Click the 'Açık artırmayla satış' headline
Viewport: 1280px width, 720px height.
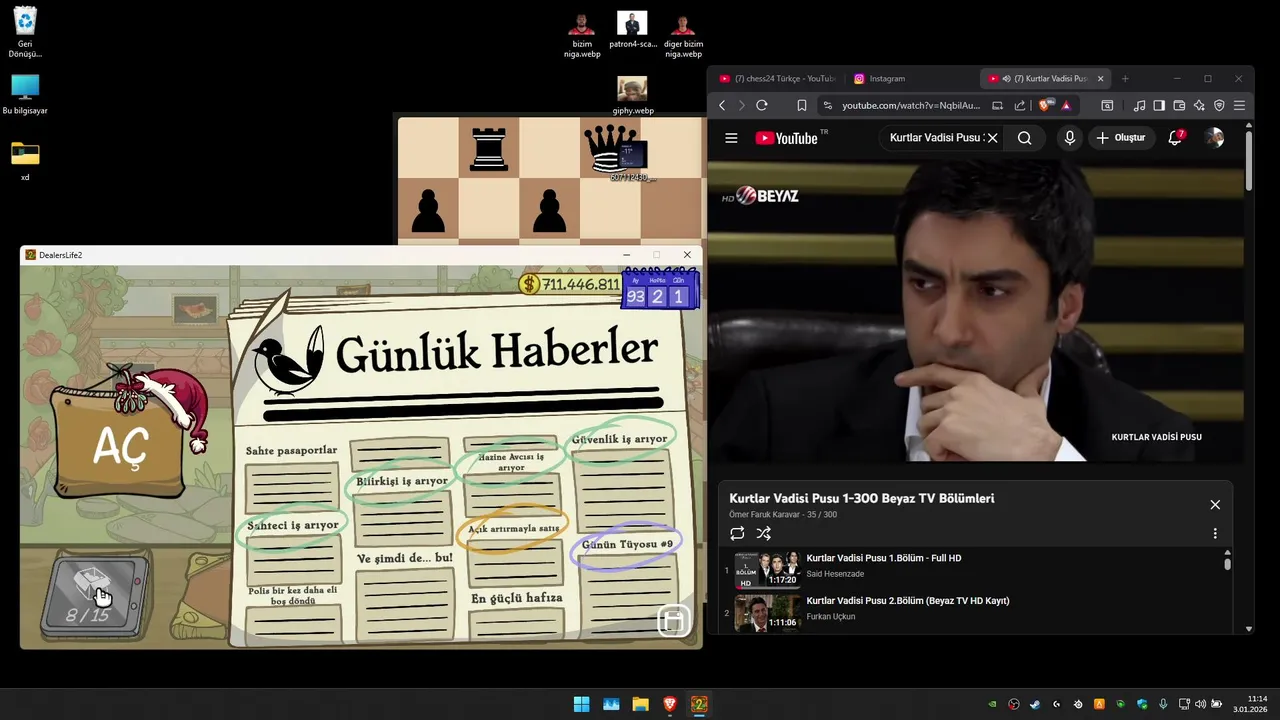[513, 528]
